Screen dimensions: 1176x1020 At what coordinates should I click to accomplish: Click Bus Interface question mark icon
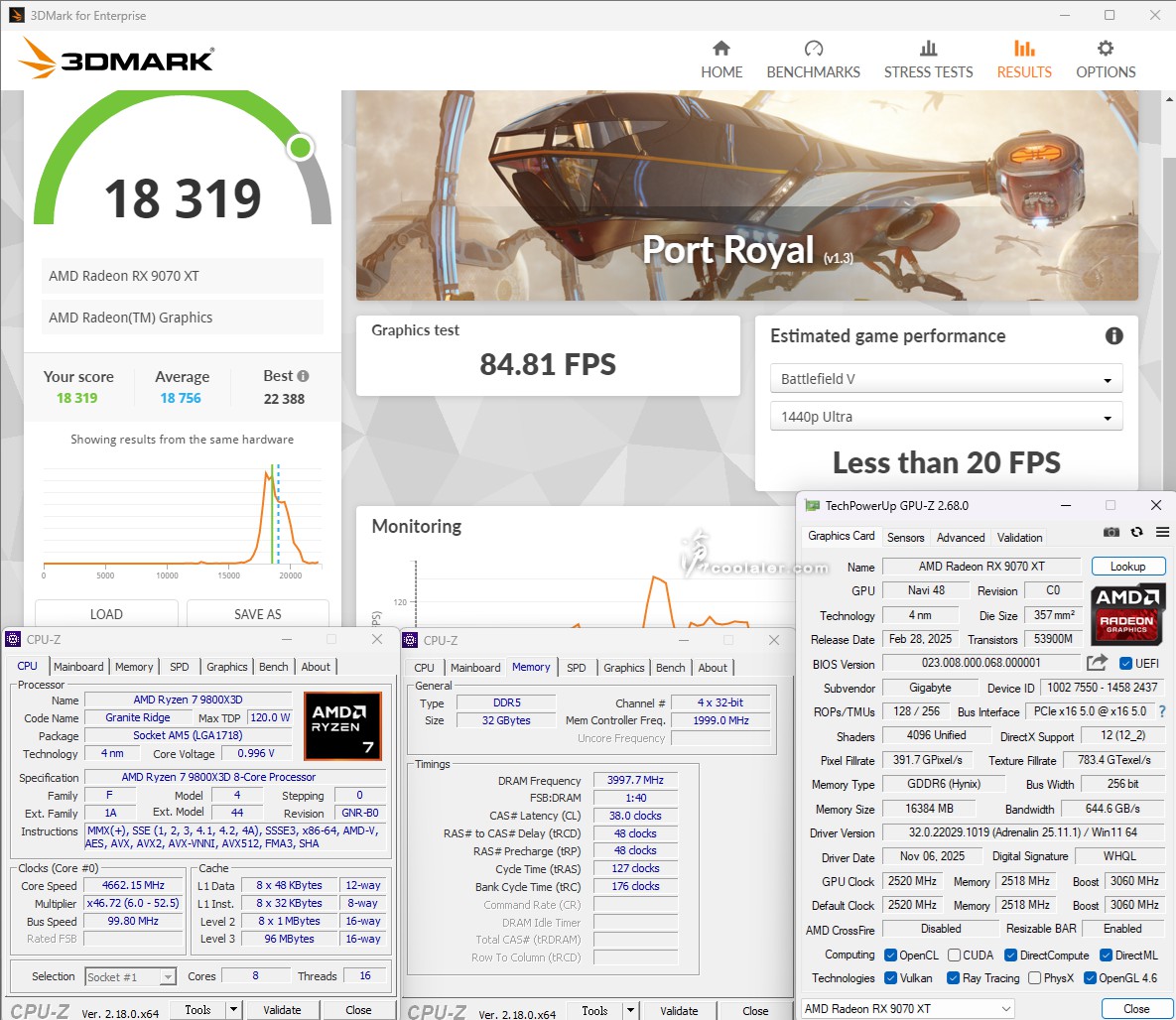[x=1162, y=711]
